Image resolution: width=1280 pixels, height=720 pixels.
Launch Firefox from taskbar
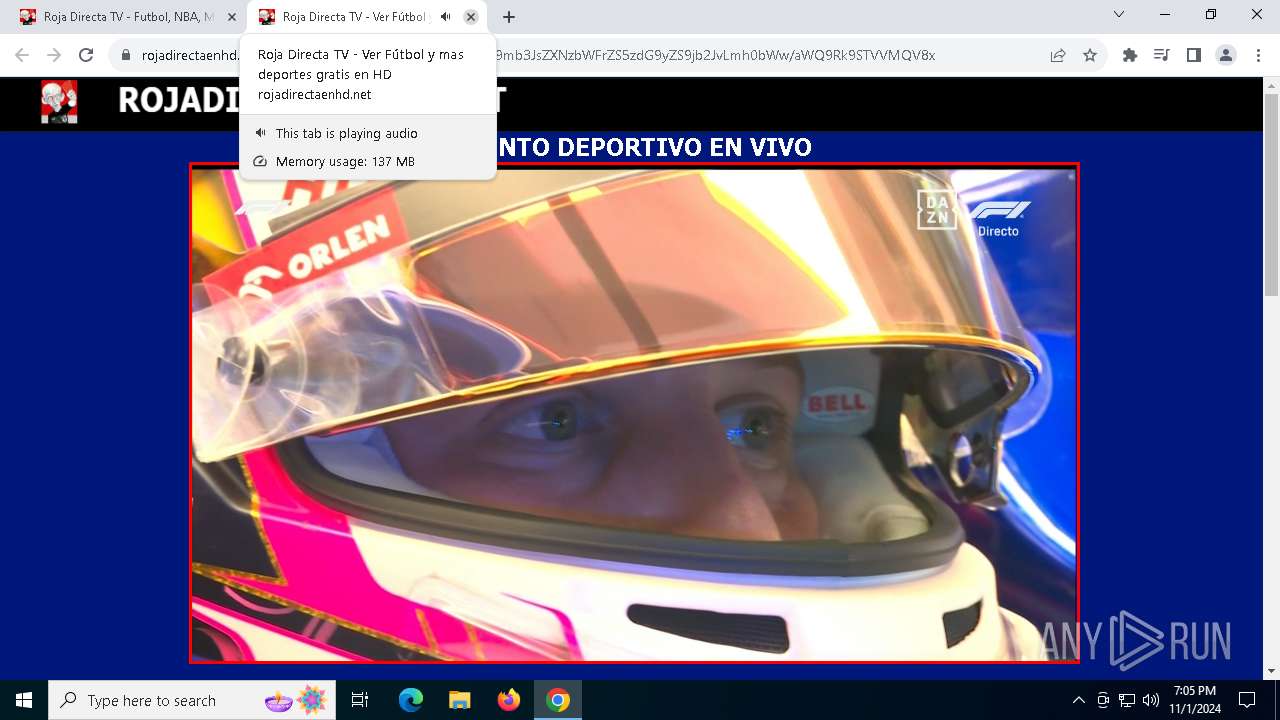click(509, 700)
